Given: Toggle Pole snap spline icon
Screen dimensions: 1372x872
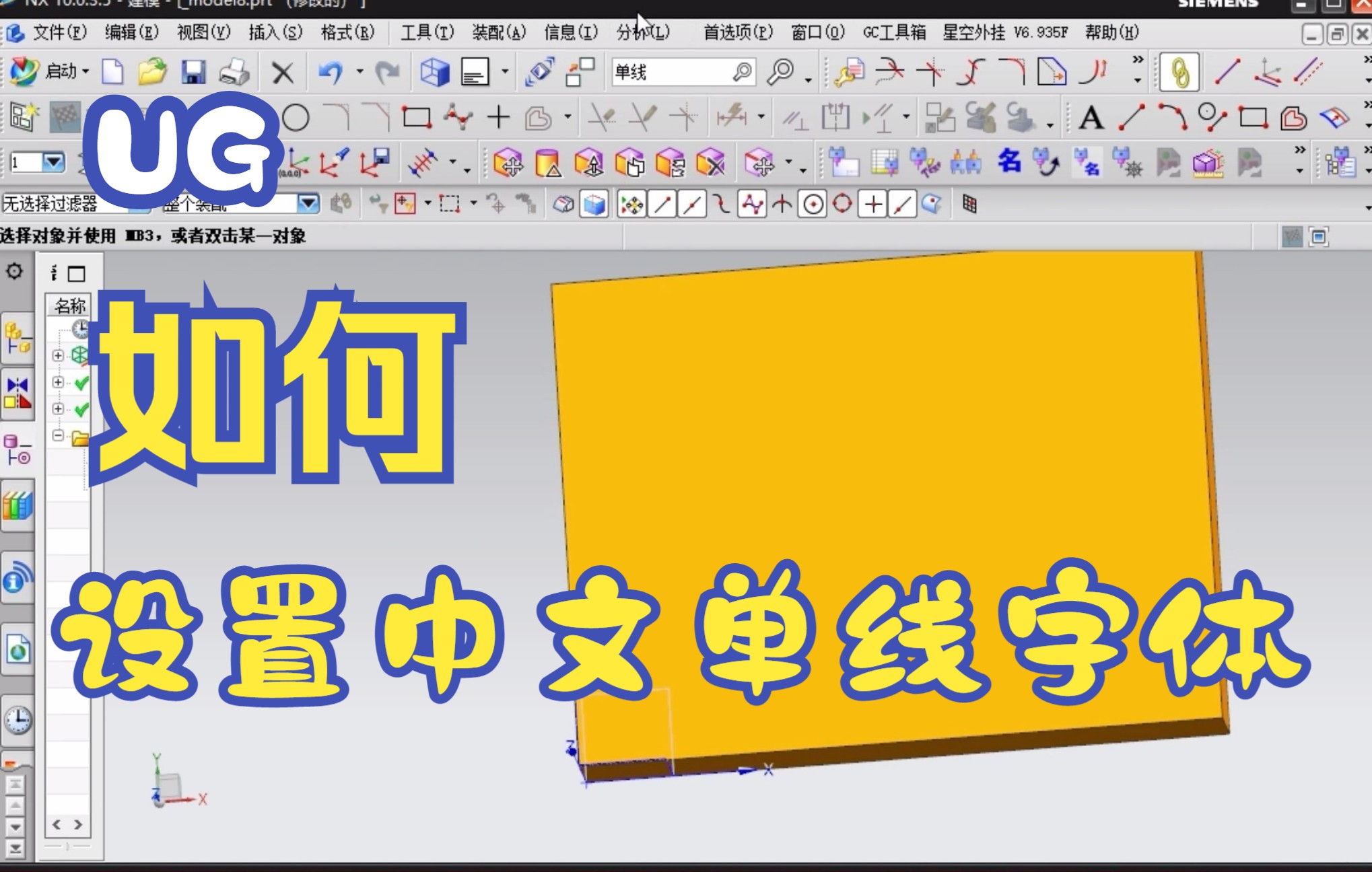Looking at the screenshot, I should pyautogui.click(x=753, y=205).
